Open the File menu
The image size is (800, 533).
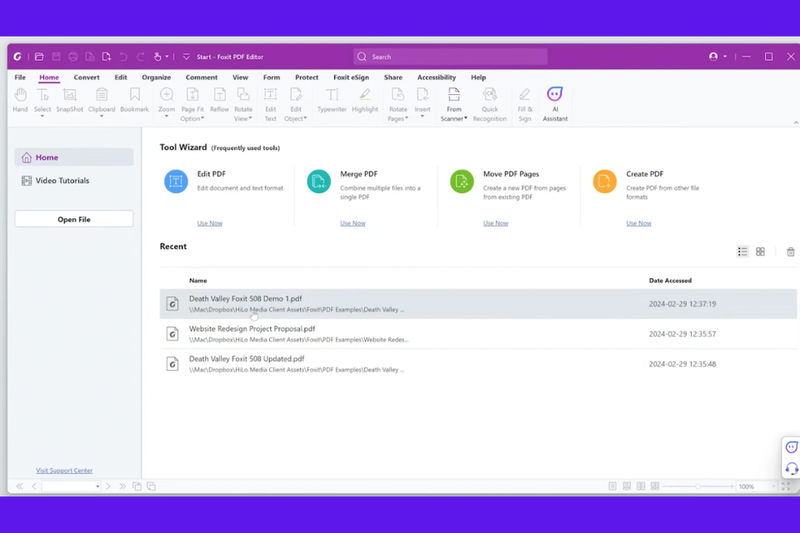coord(20,78)
